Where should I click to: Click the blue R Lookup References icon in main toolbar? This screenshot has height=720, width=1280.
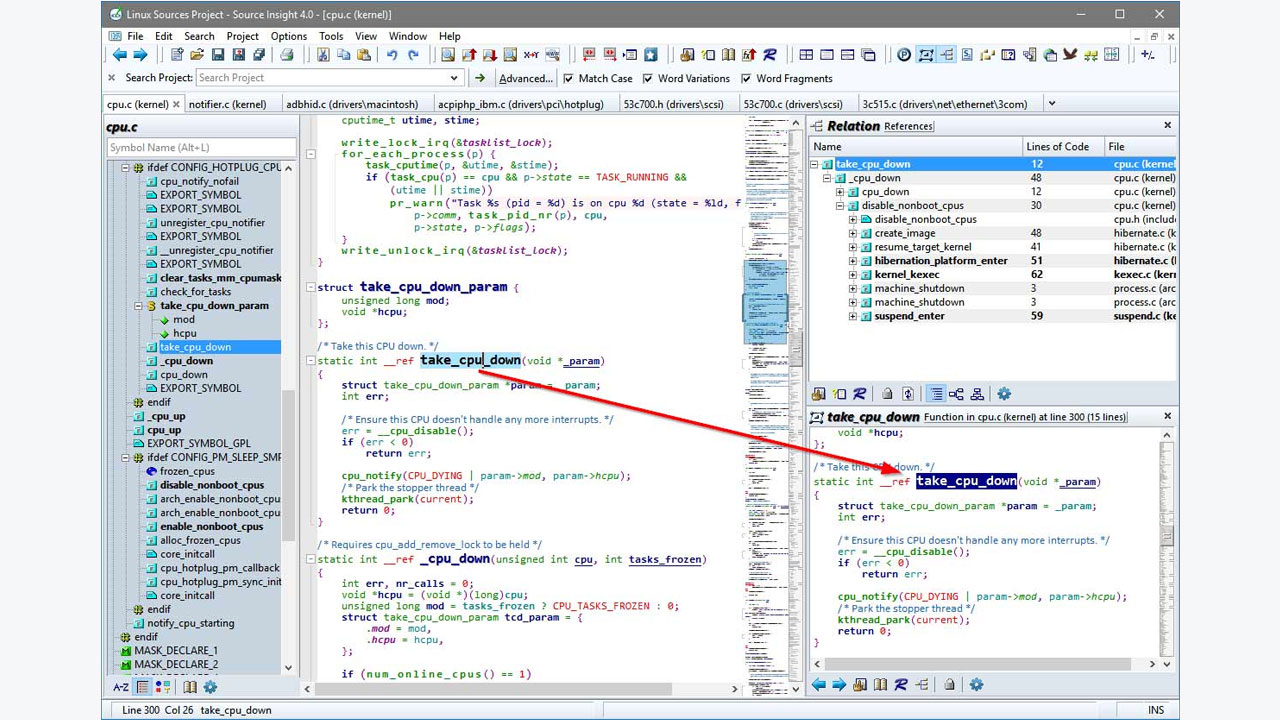click(770, 55)
